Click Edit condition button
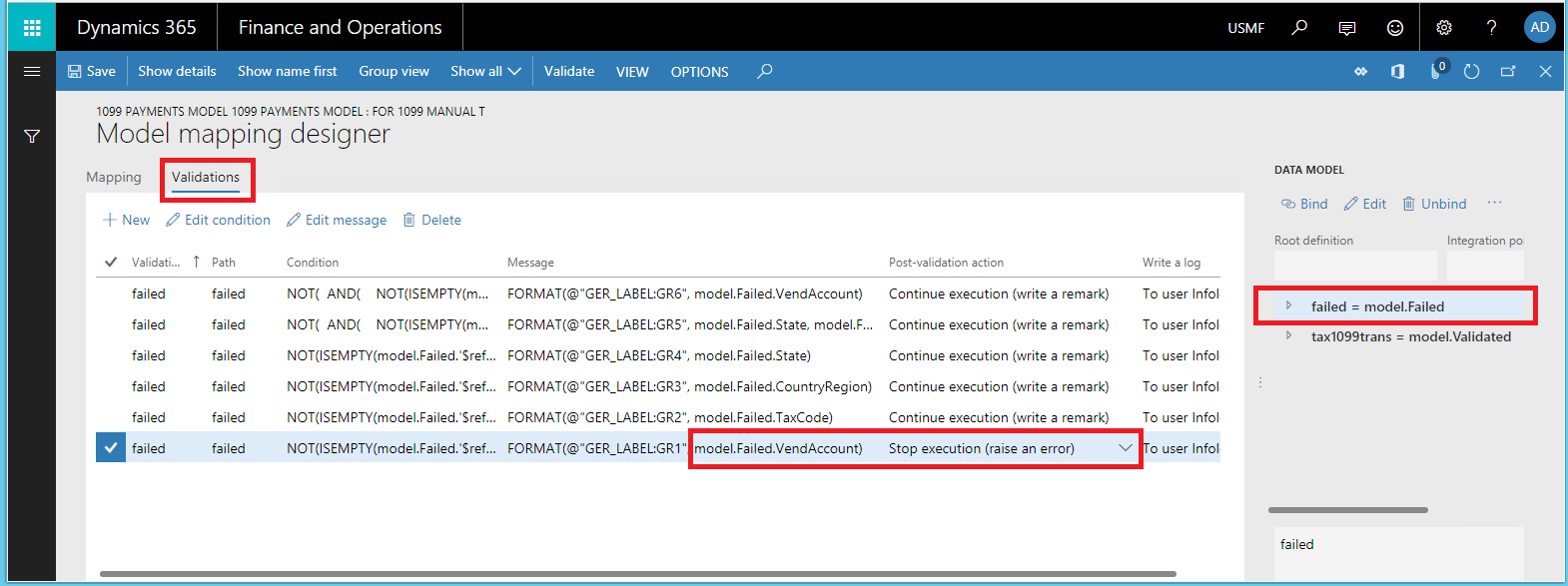Image resolution: width=1568 pixels, height=586 pixels. pyautogui.click(x=218, y=220)
